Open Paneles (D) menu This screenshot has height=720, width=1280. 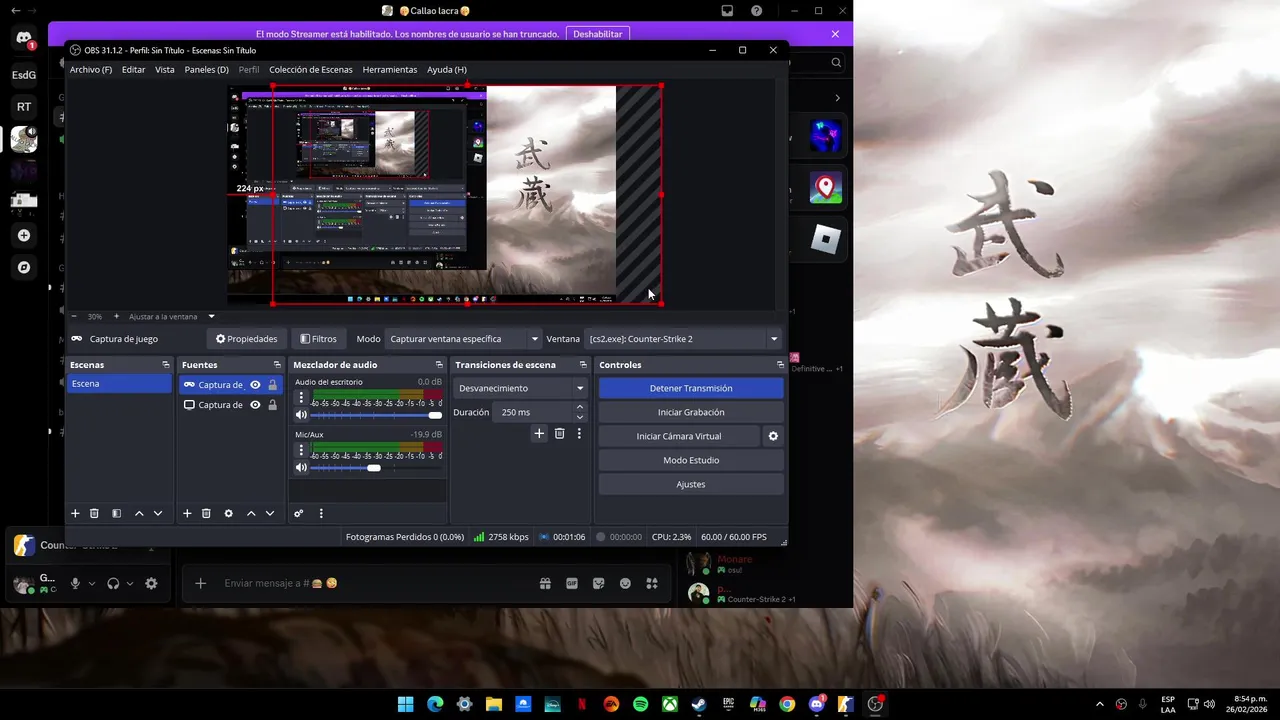coord(206,70)
